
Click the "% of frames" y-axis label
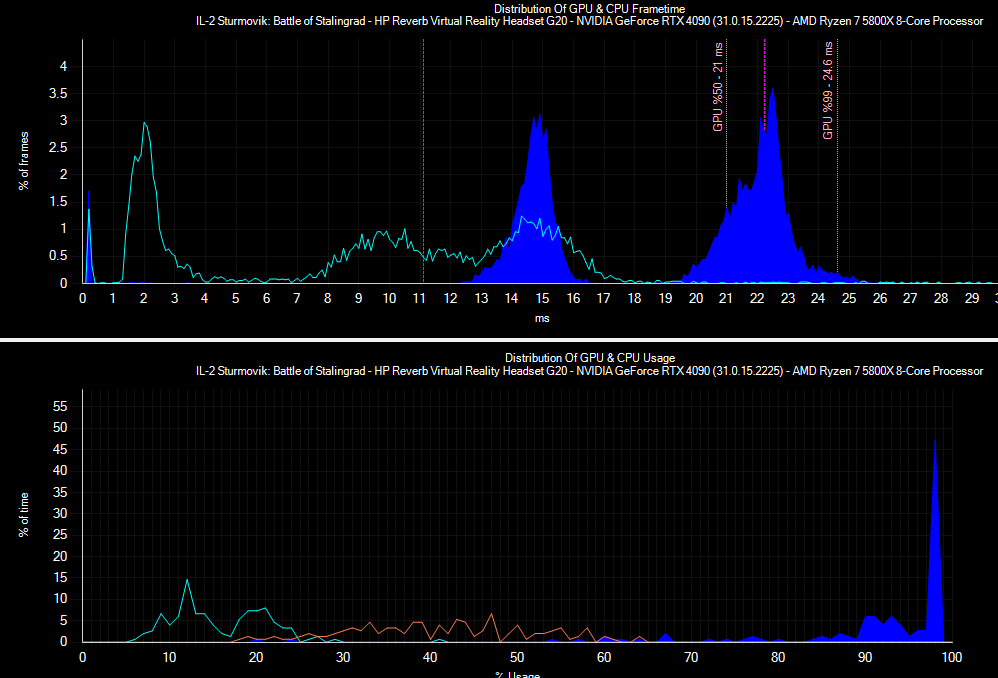pos(24,162)
